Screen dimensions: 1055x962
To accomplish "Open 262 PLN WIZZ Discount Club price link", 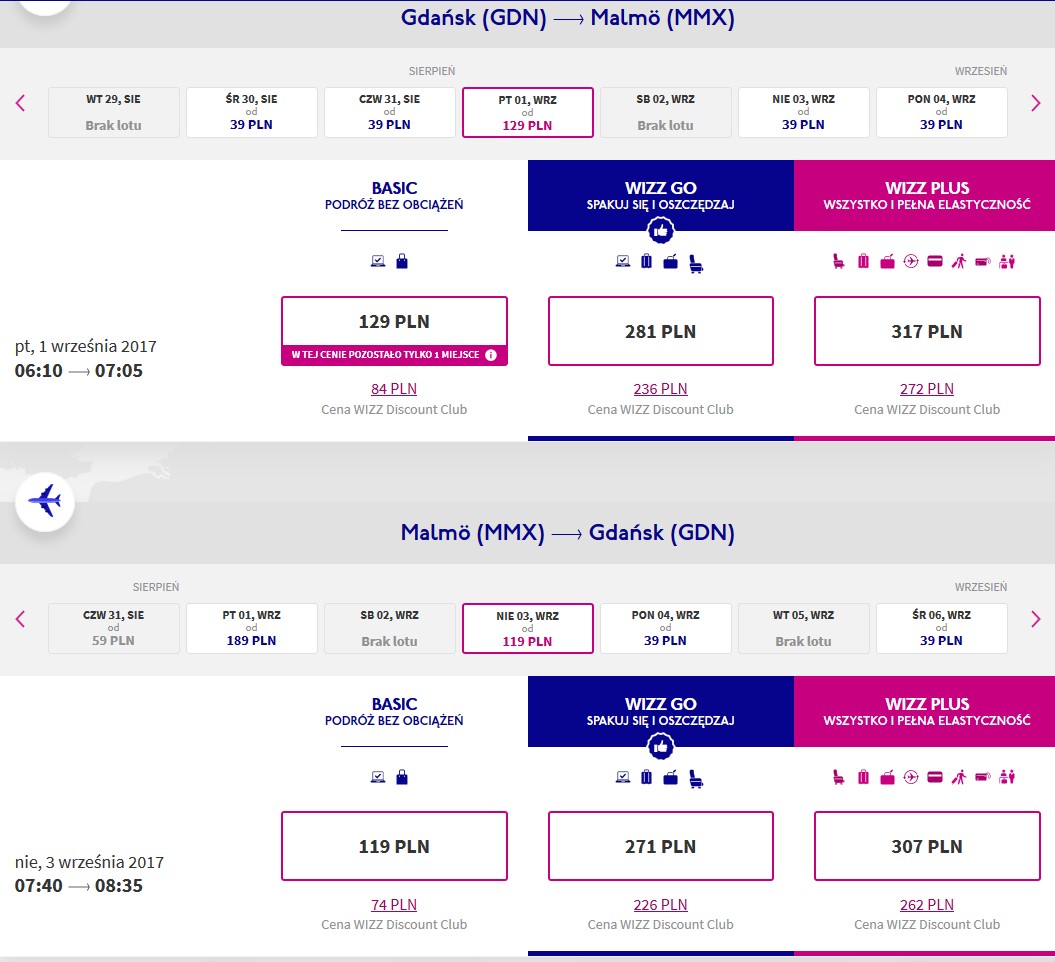I will [x=926, y=905].
